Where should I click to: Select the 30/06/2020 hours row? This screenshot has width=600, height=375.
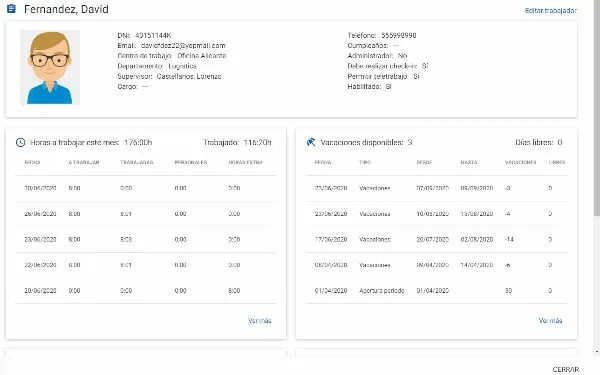click(x=145, y=188)
